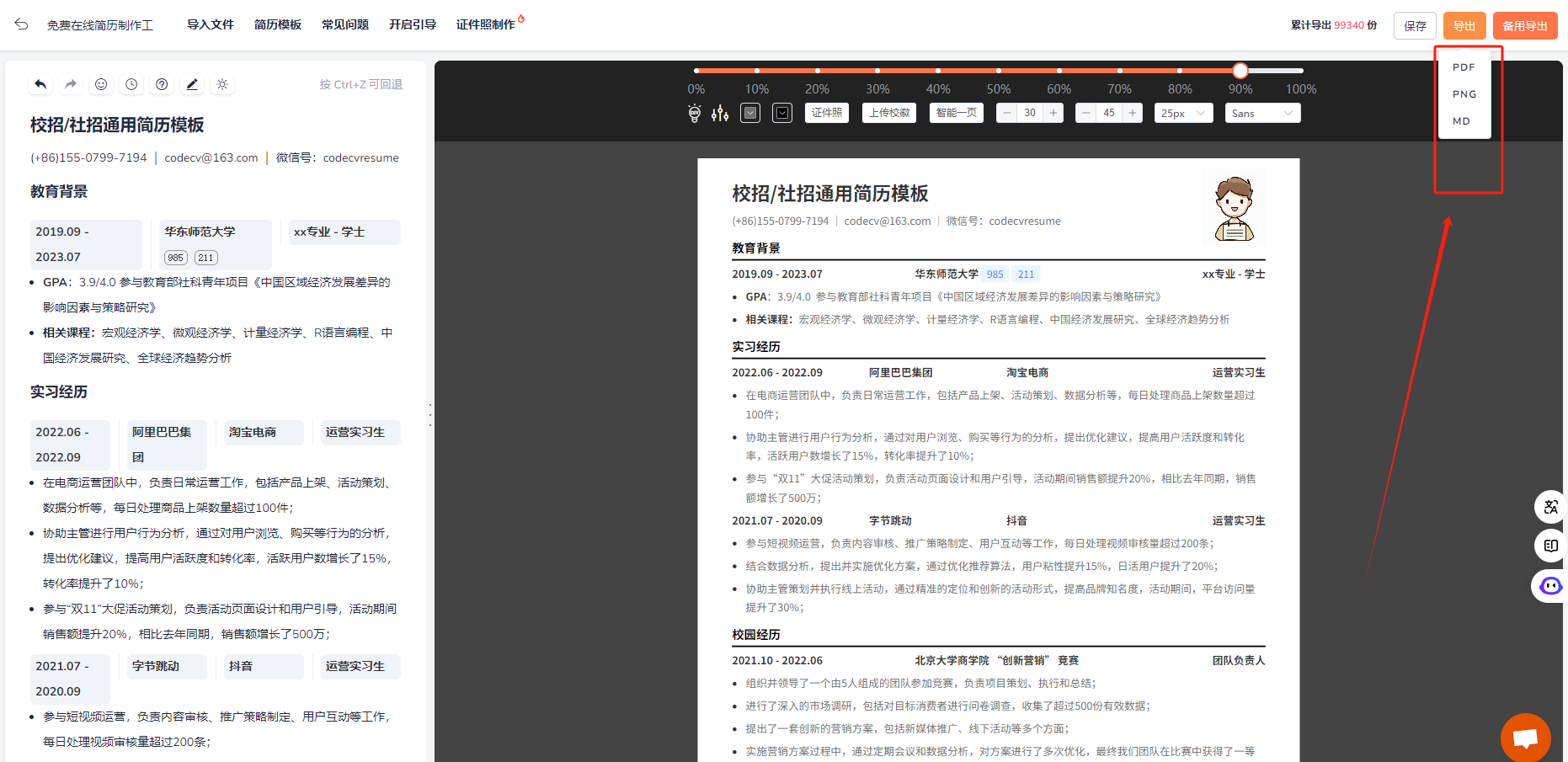This screenshot has width=1568, height=762.
Task: Undo the last edit in editor toolbar
Action: coord(40,84)
